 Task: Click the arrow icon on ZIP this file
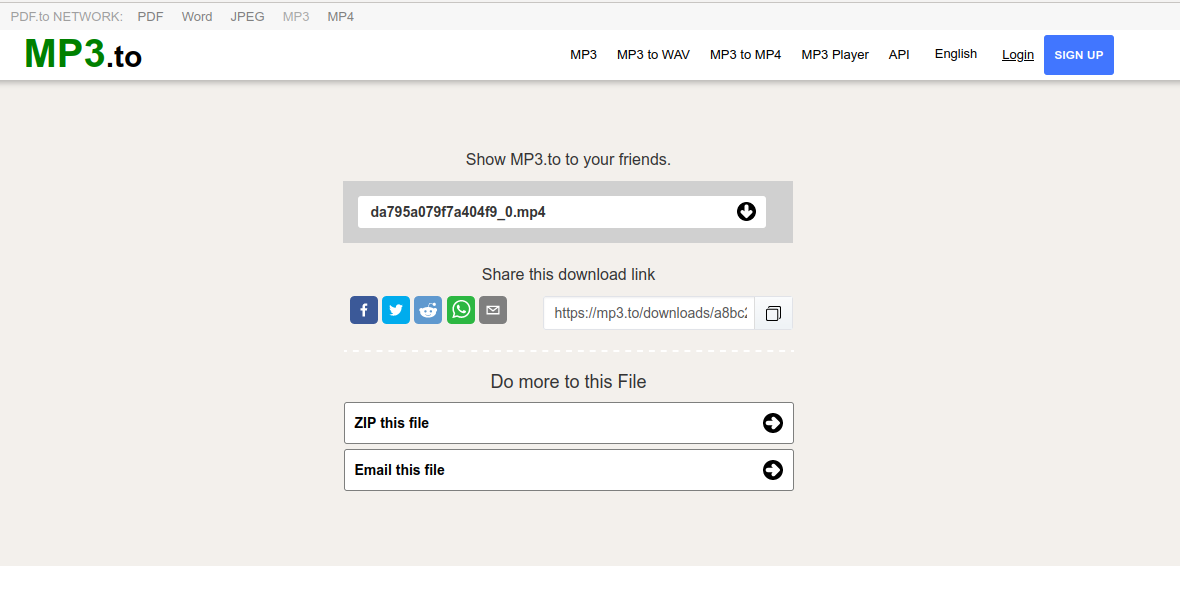[773, 423]
